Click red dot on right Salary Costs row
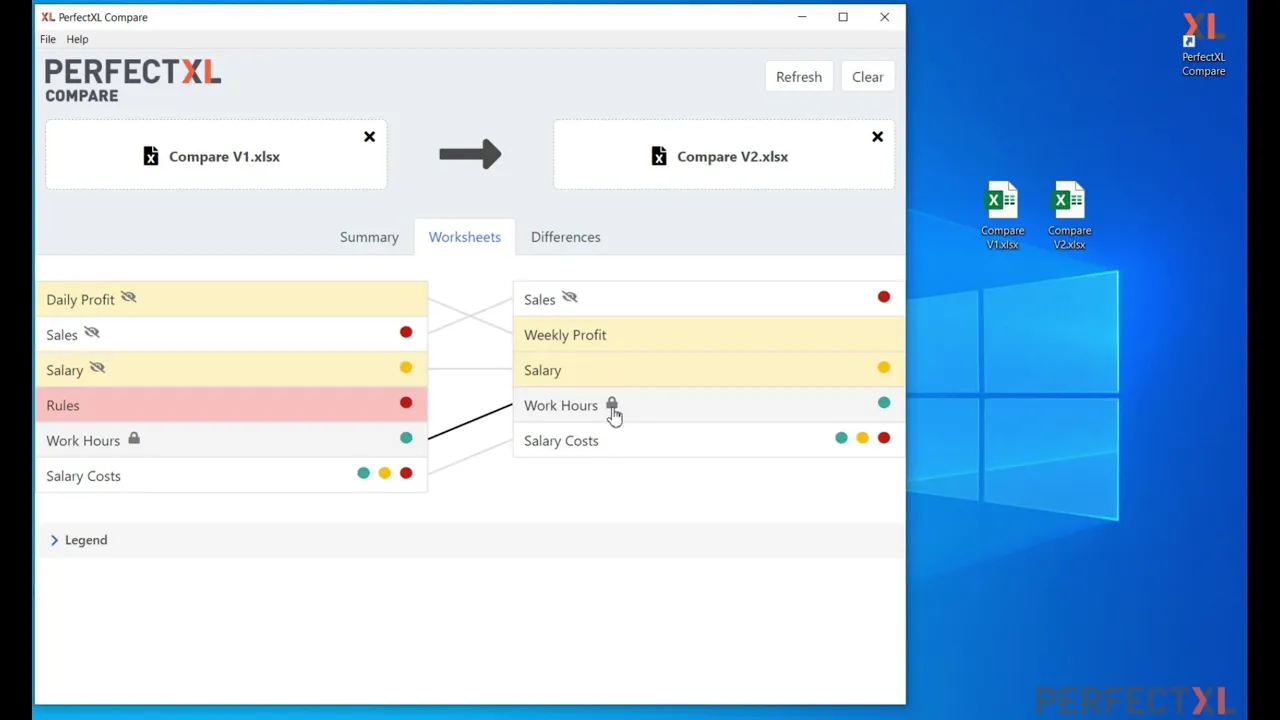The image size is (1280, 720). coord(884,438)
